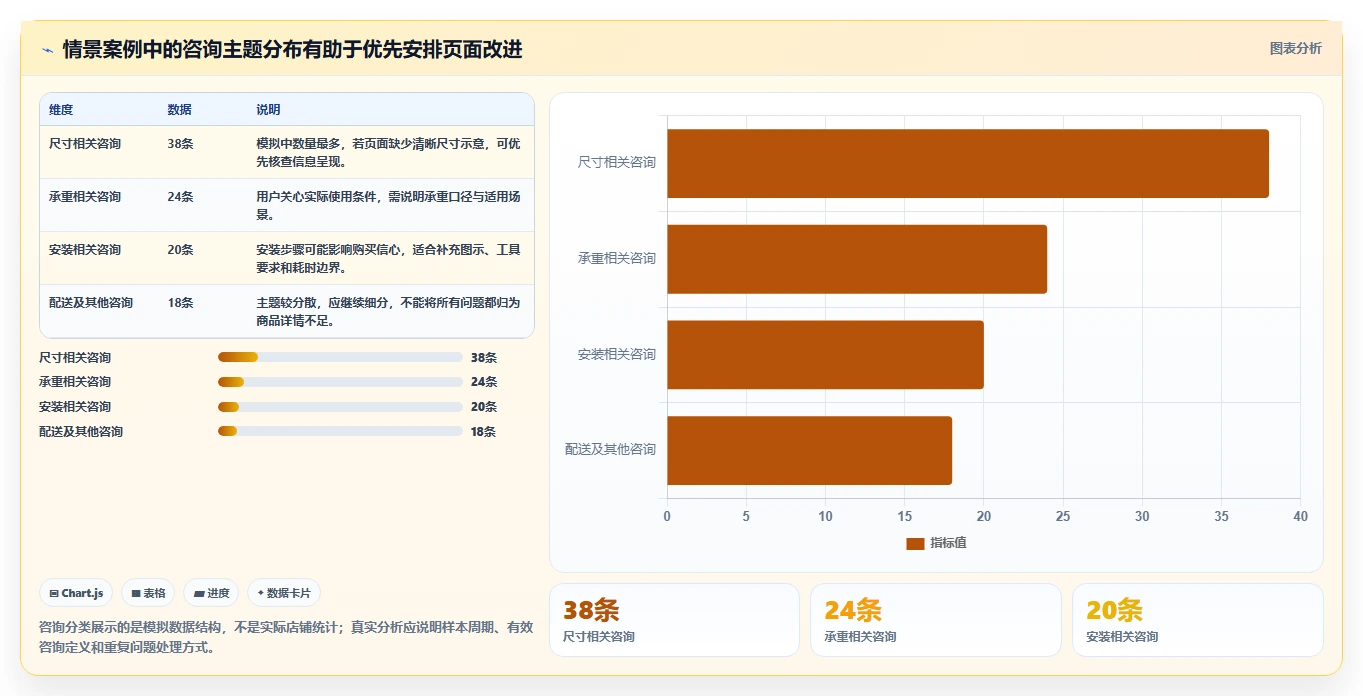Click the 38条 cell in the table
1363x696 pixels.
pos(181,144)
